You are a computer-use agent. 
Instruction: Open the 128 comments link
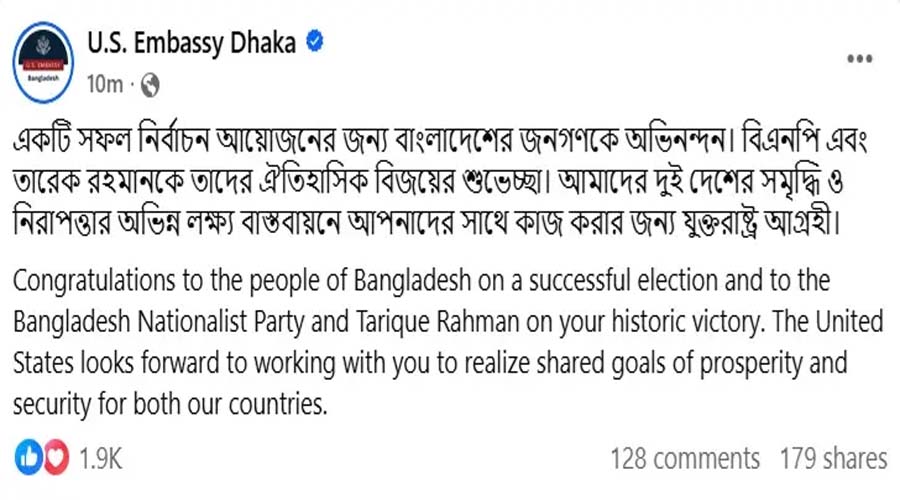point(685,458)
